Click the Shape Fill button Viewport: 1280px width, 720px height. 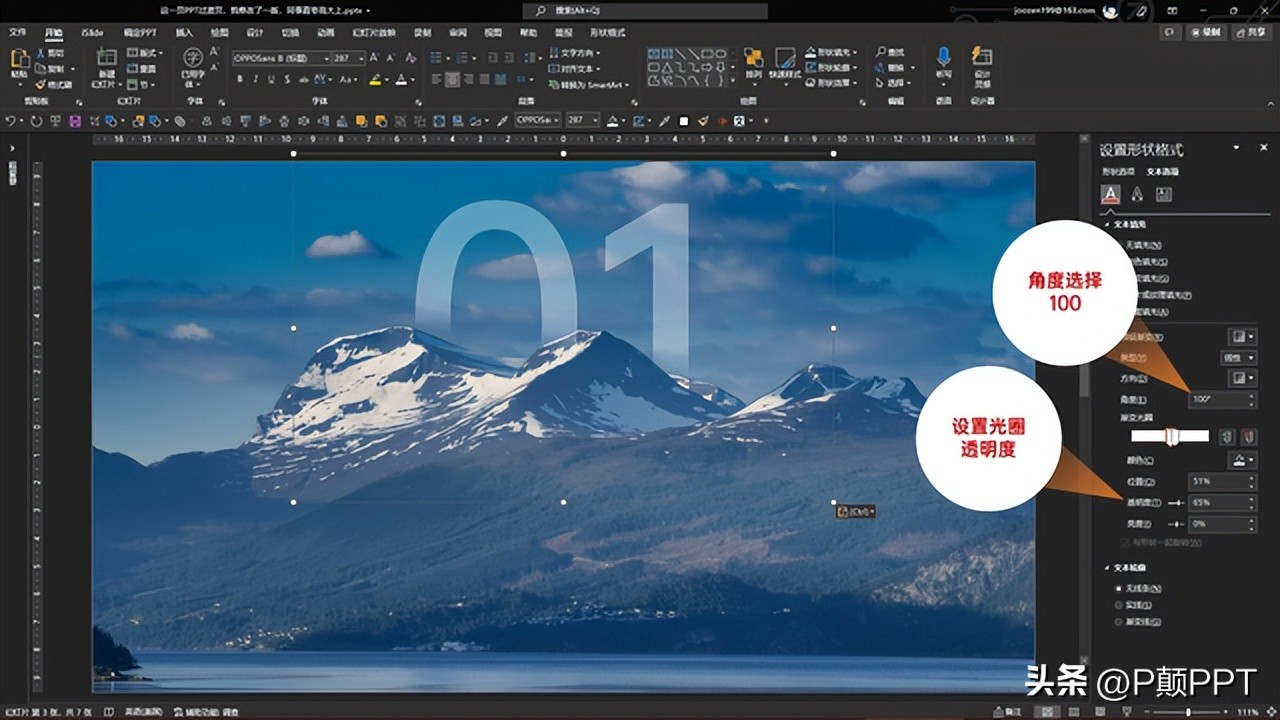click(x=833, y=52)
